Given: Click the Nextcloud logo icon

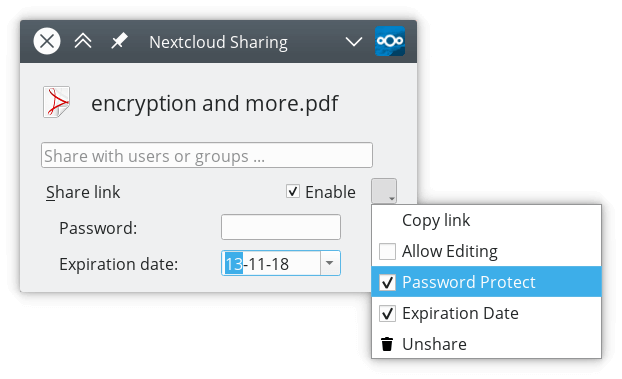Looking at the screenshot, I should (390, 41).
